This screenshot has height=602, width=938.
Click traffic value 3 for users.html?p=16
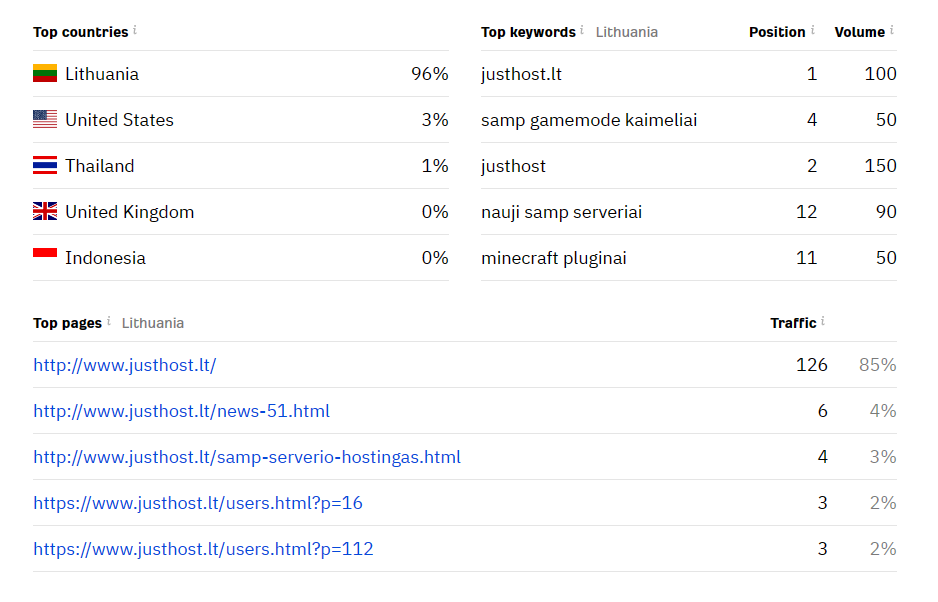click(x=823, y=503)
